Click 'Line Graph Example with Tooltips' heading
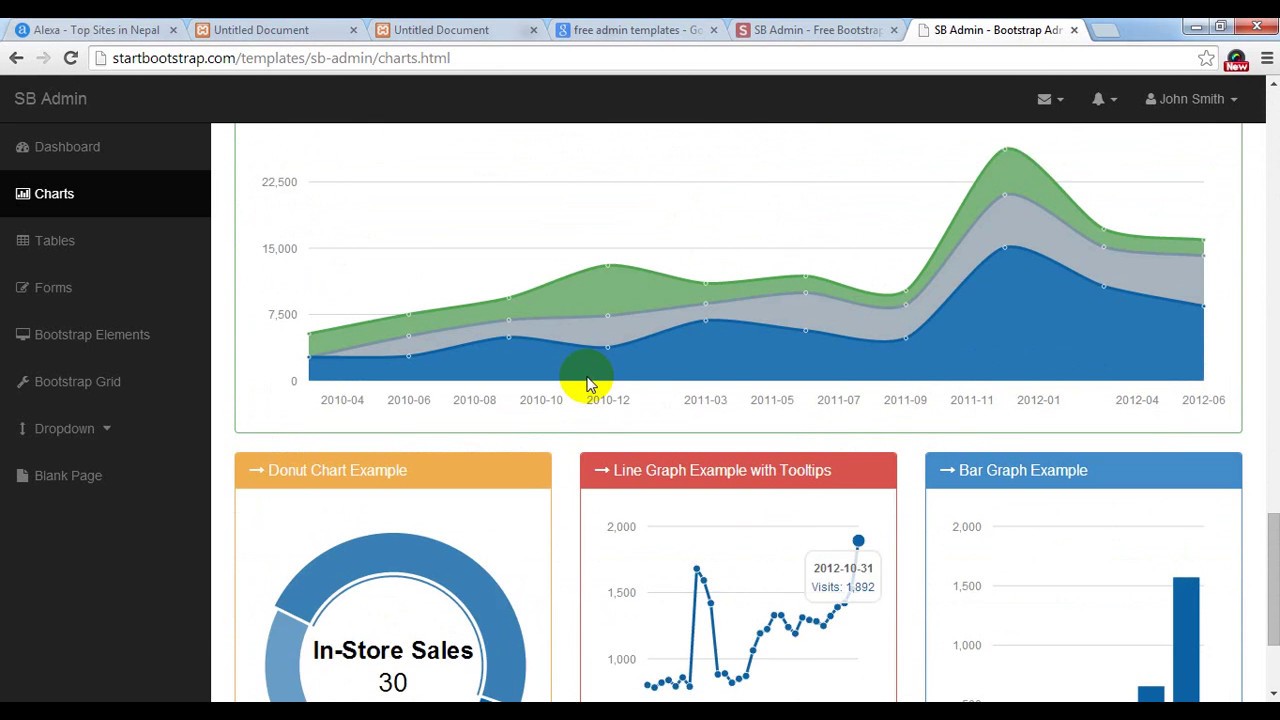The height and width of the screenshot is (720, 1280). 722,470
